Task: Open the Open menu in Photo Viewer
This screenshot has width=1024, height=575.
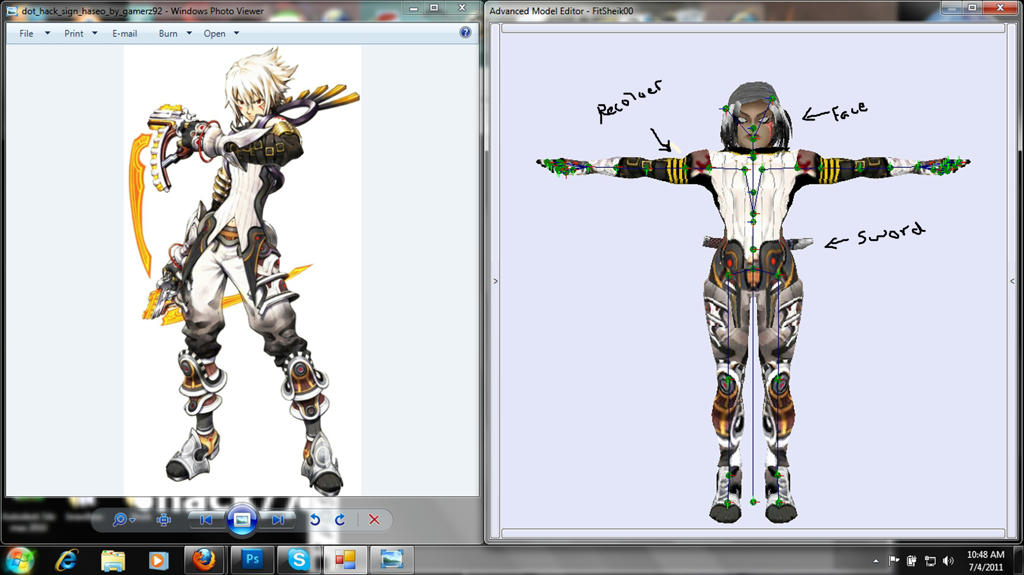Action: [221, 33]
